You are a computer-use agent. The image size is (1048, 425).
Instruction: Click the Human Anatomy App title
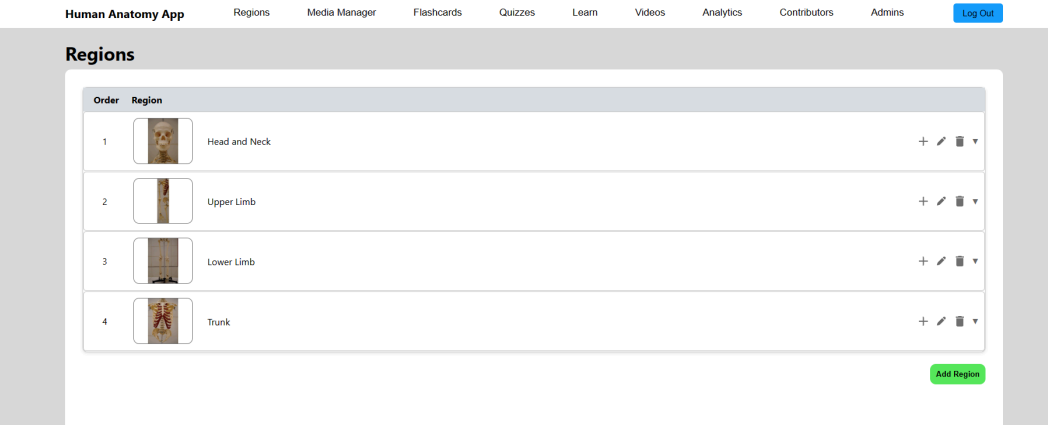[124, 14]
